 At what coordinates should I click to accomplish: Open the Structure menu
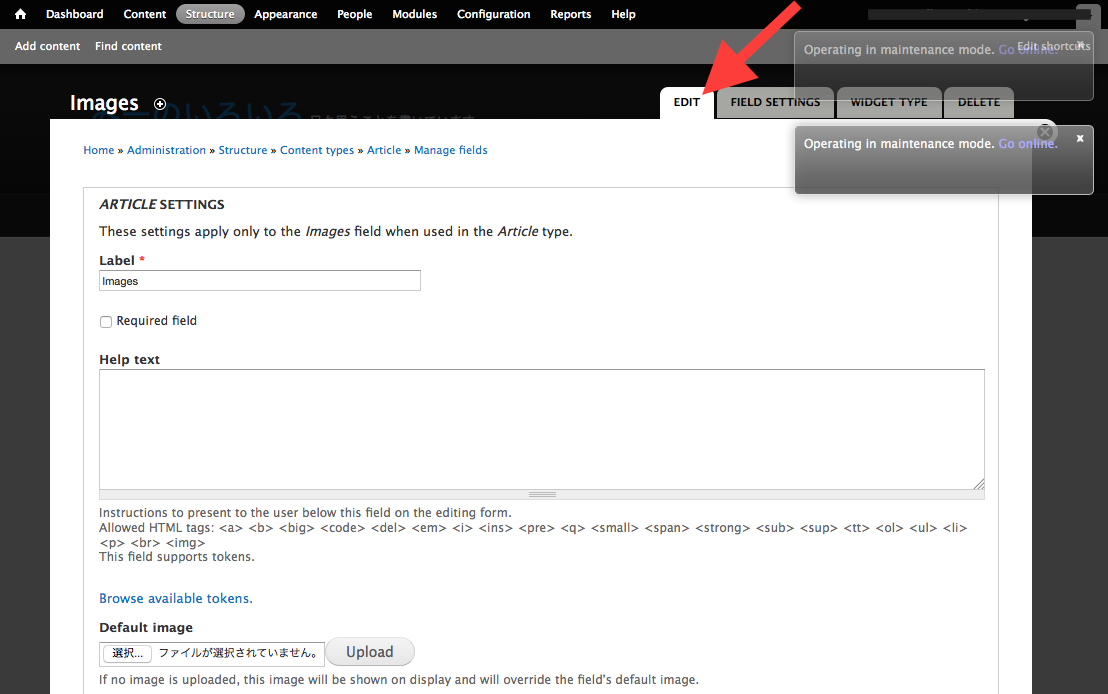click(210, 14)
